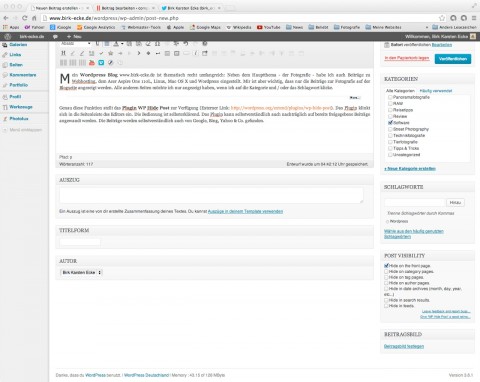Check the Review category
Viewport: 480px width, 382px height.
tap(390, 116)
